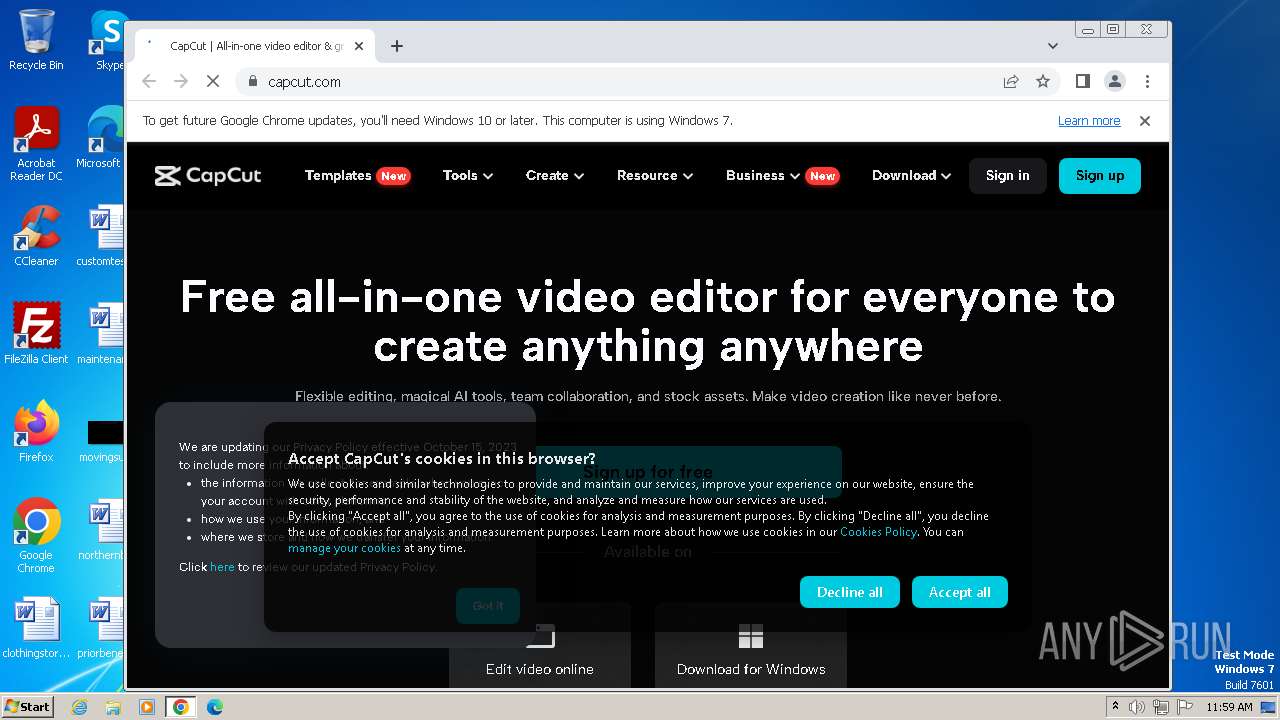Click the Learn more link
This screenshot has height=720, width=1280.
(x=1089, y=121)
